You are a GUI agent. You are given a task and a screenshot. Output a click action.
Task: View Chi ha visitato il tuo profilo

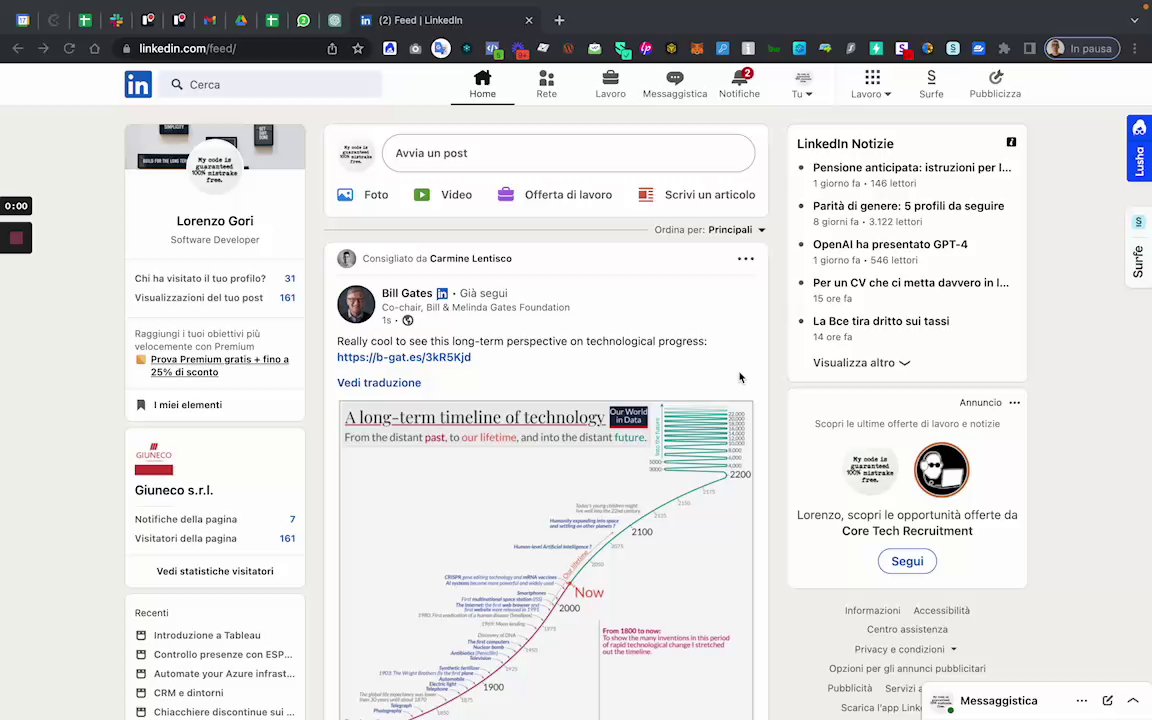215,278
